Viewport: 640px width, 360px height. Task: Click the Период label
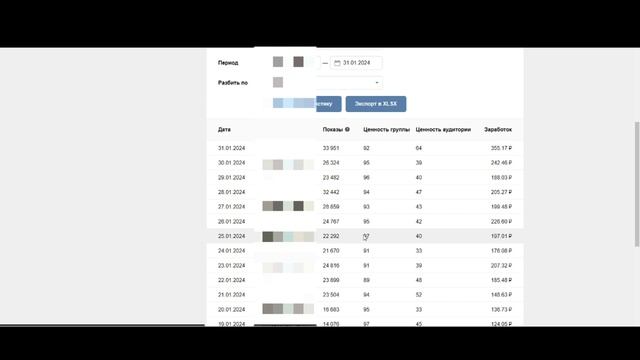coord(228,63)
